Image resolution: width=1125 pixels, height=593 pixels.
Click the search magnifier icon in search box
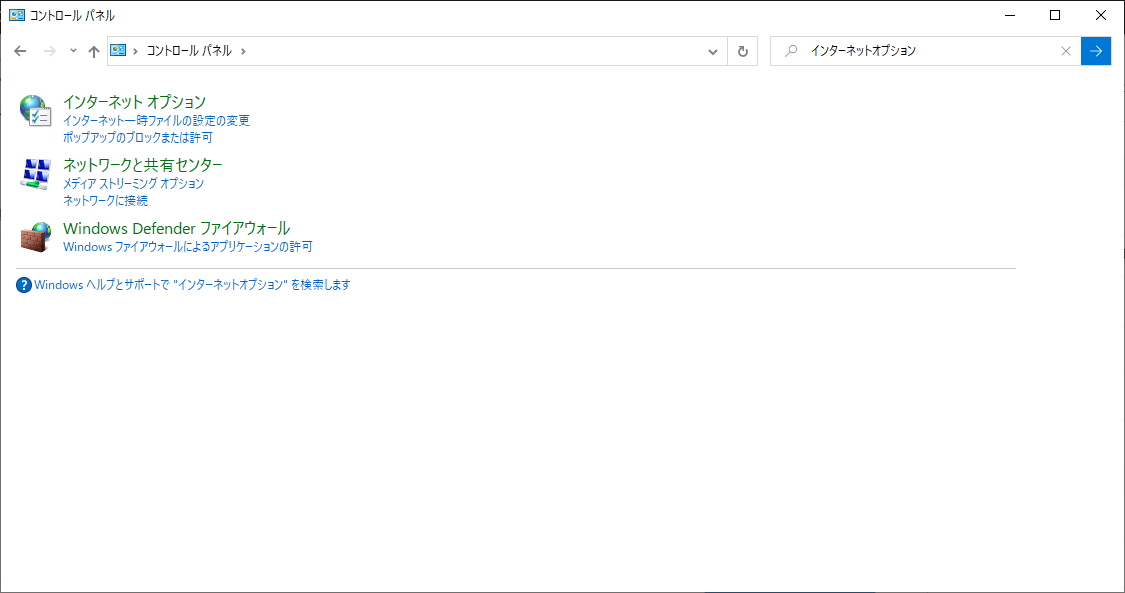(x=793, y=50)
